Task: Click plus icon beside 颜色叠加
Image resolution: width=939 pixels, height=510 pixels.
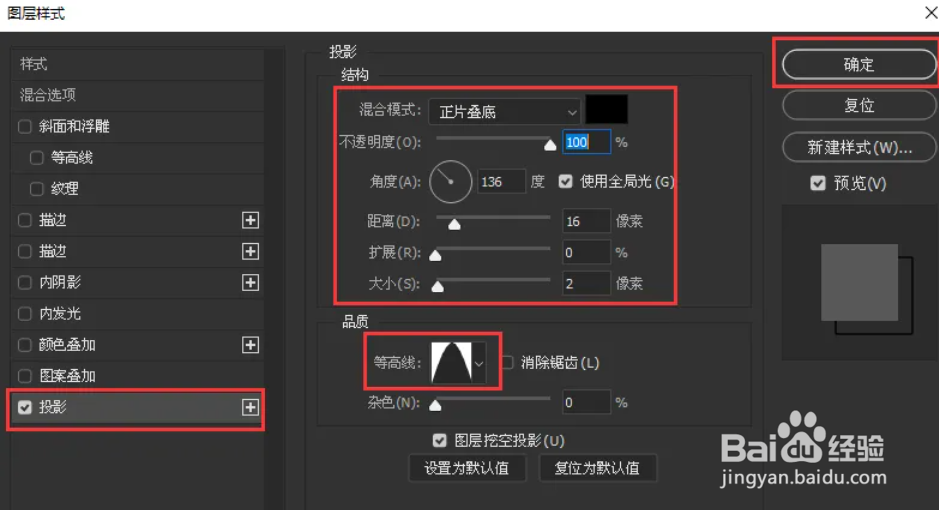Action: point(250,345)
